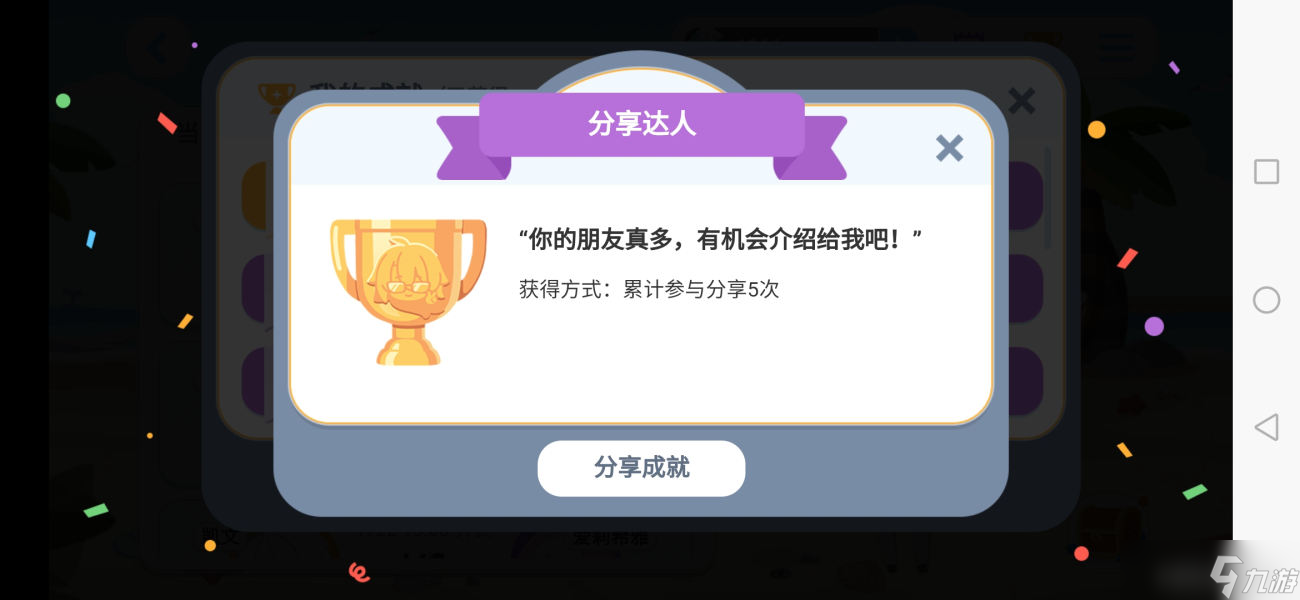The height and width of the screenshot is (600, 1300).
Task: Tap the 分享成就 button
Action: point(641,468)
